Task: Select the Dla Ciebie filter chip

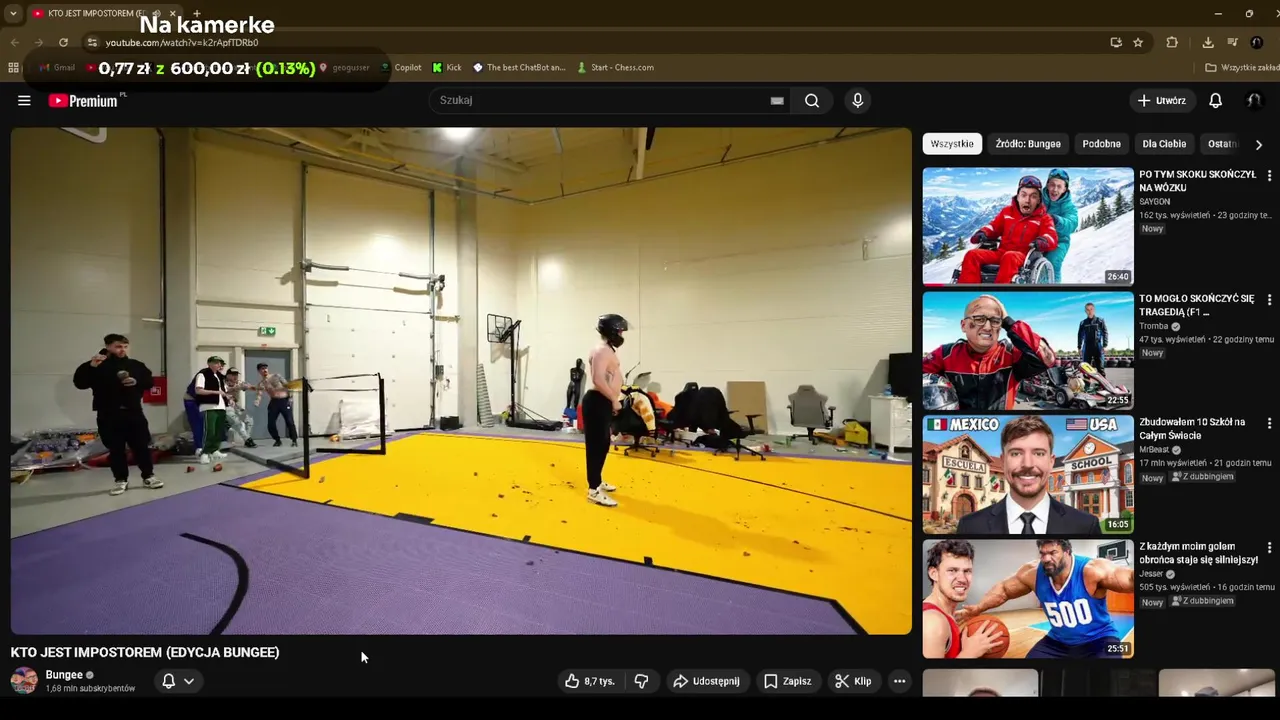Action: [1164, 144]
